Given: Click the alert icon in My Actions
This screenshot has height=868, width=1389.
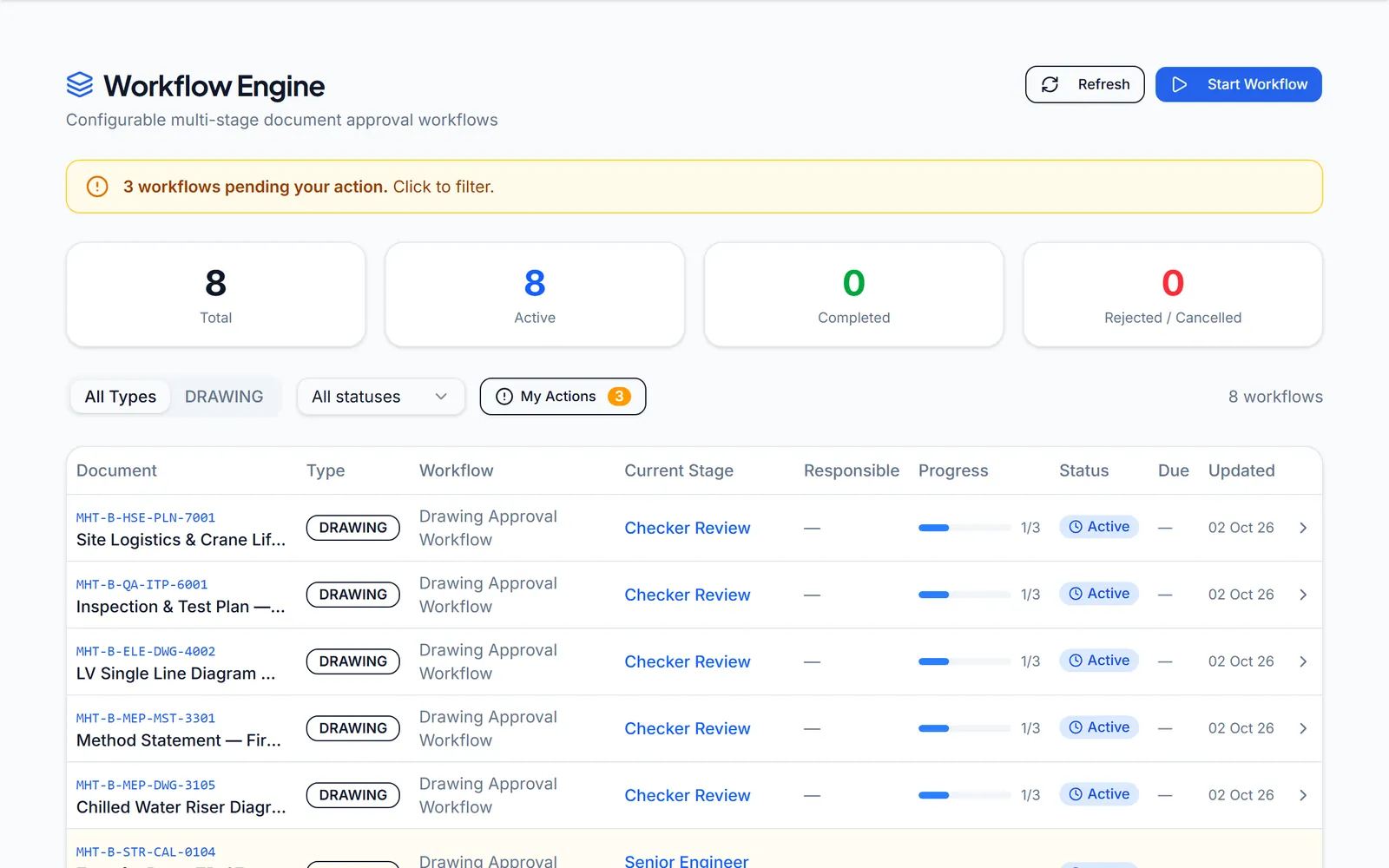Looking at the screenshot, I should point(504,397).
